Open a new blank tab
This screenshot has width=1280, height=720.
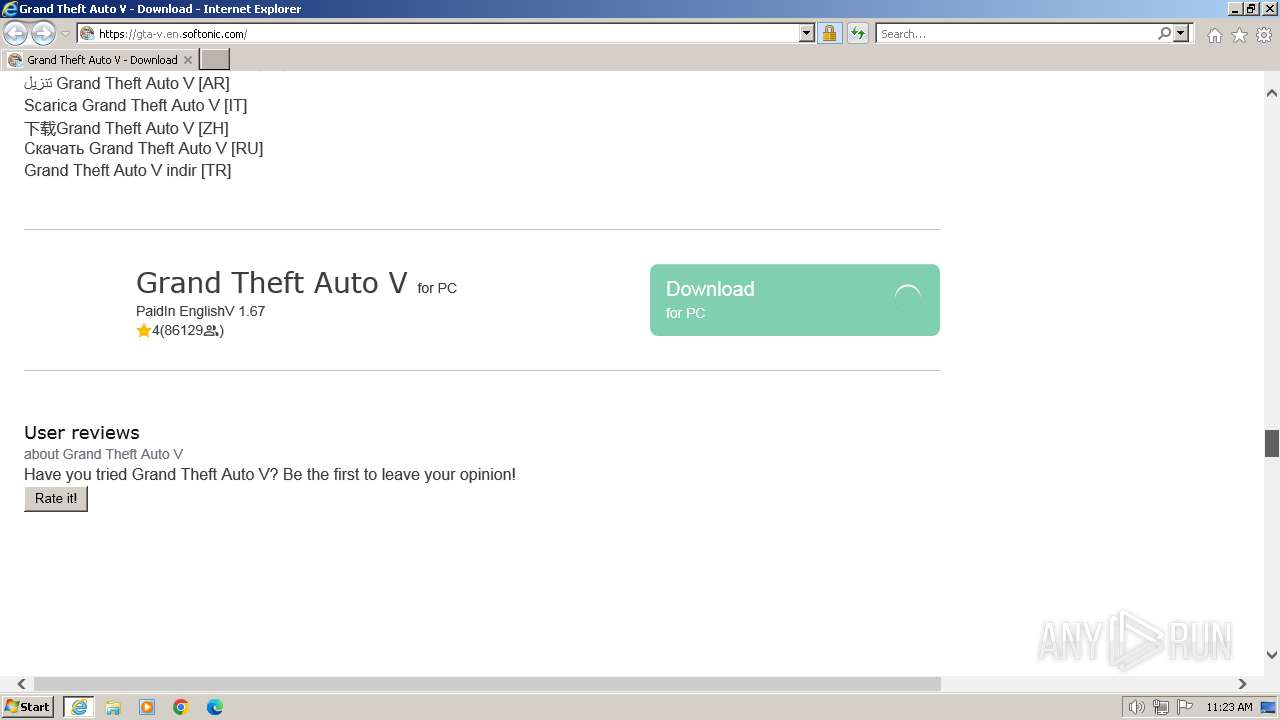tap(215, 60)
